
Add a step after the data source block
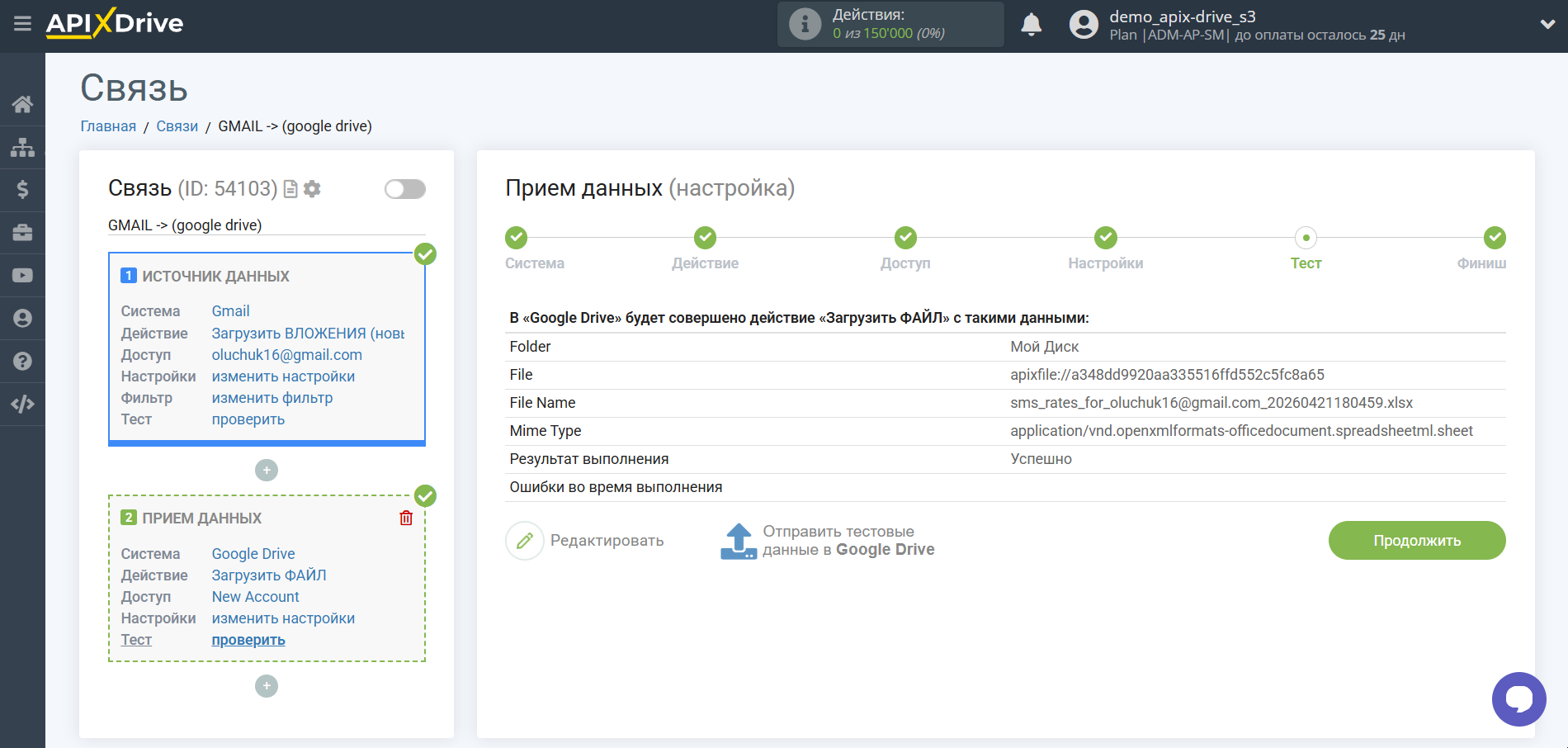click(x=267, y=470)
